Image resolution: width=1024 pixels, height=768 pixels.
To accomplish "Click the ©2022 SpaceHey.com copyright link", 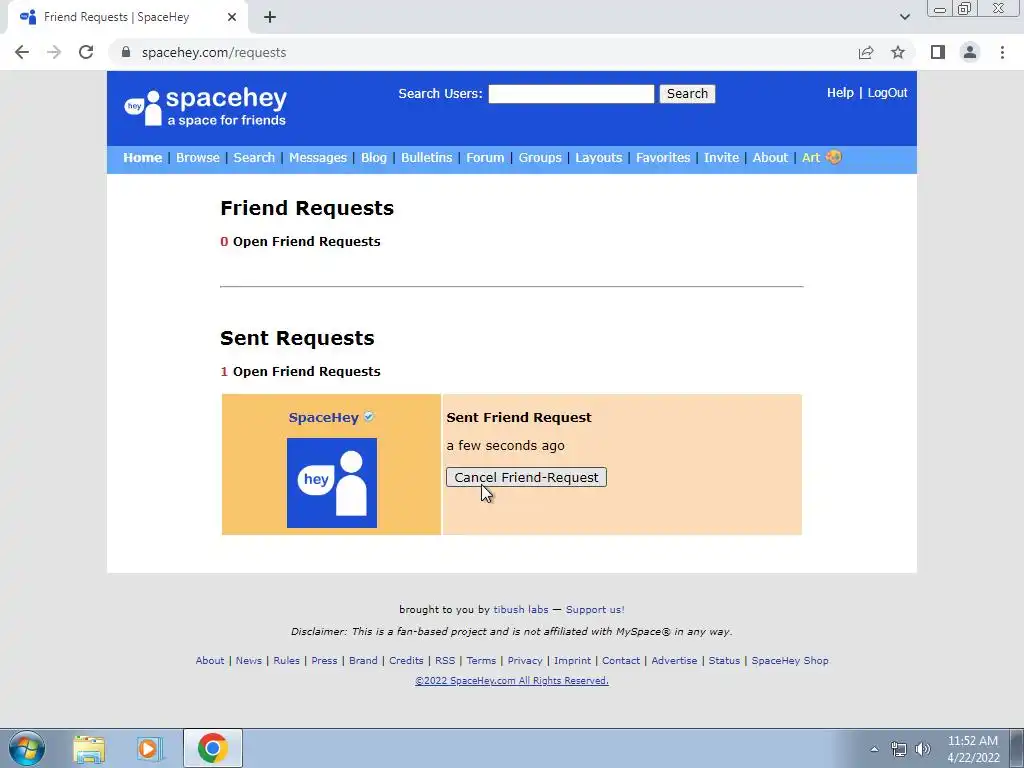I will coord(512,680).
